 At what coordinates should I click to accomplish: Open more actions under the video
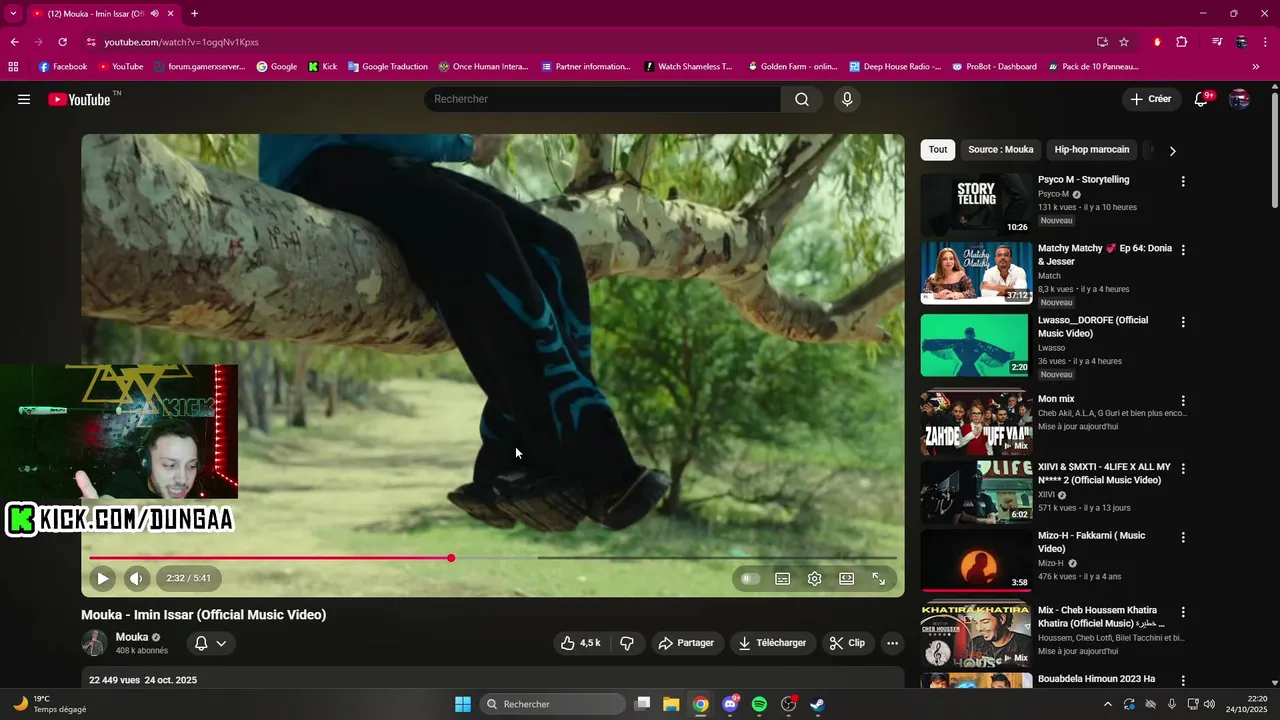[892, 643]
